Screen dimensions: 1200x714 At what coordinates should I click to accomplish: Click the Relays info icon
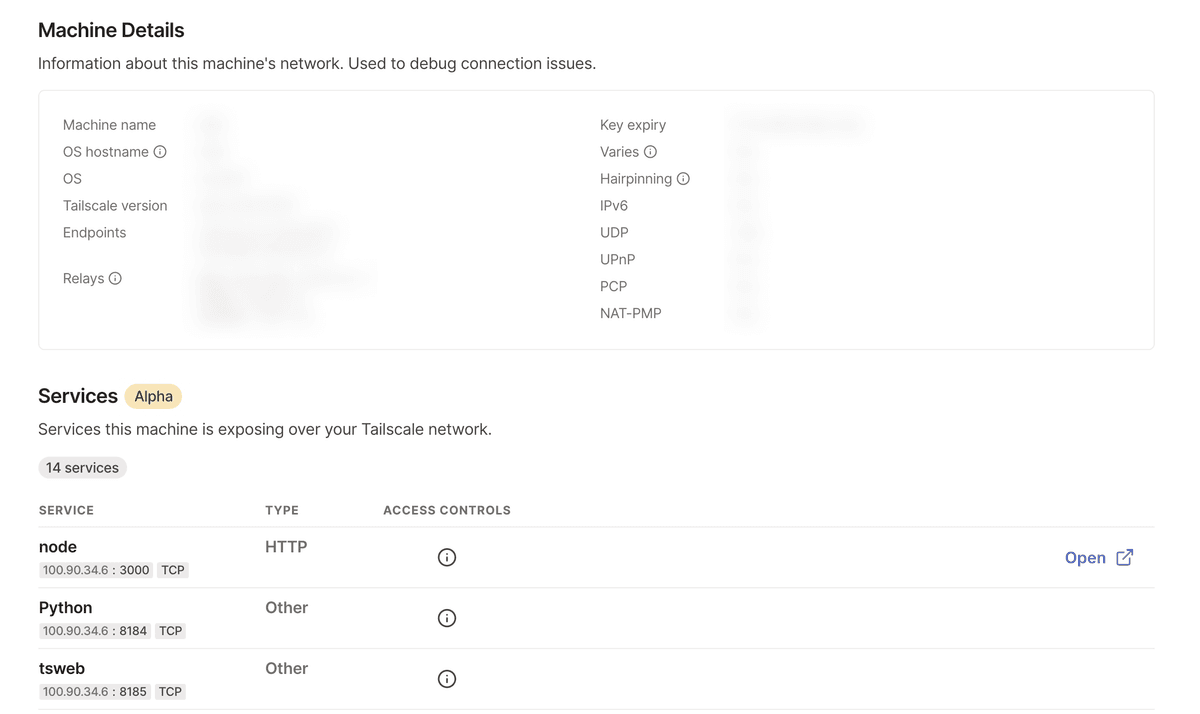(x=115, y=278)
